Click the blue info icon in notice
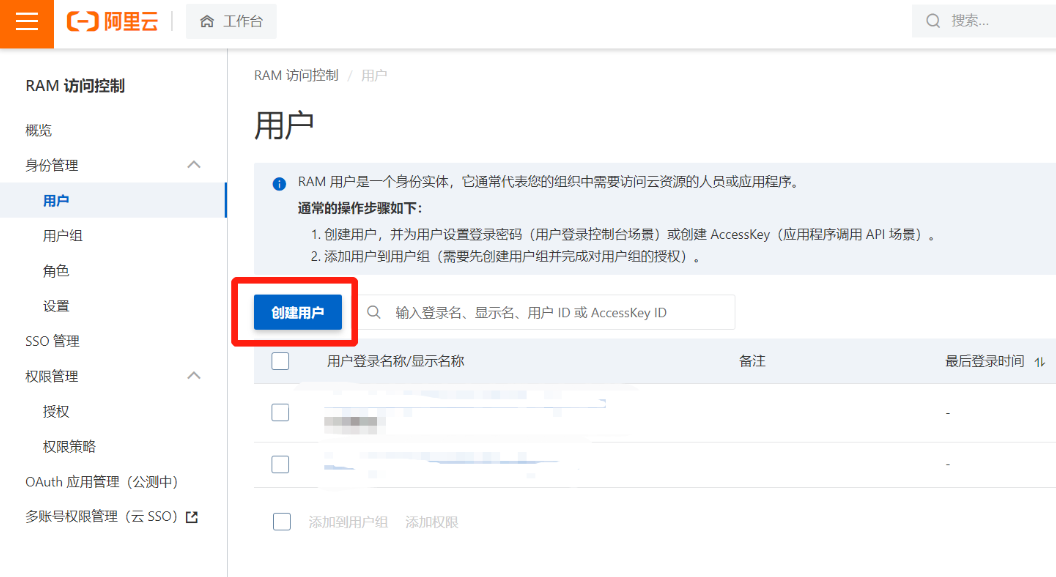The height and width of the screenshot is (577, 1056). click(280, 184)
